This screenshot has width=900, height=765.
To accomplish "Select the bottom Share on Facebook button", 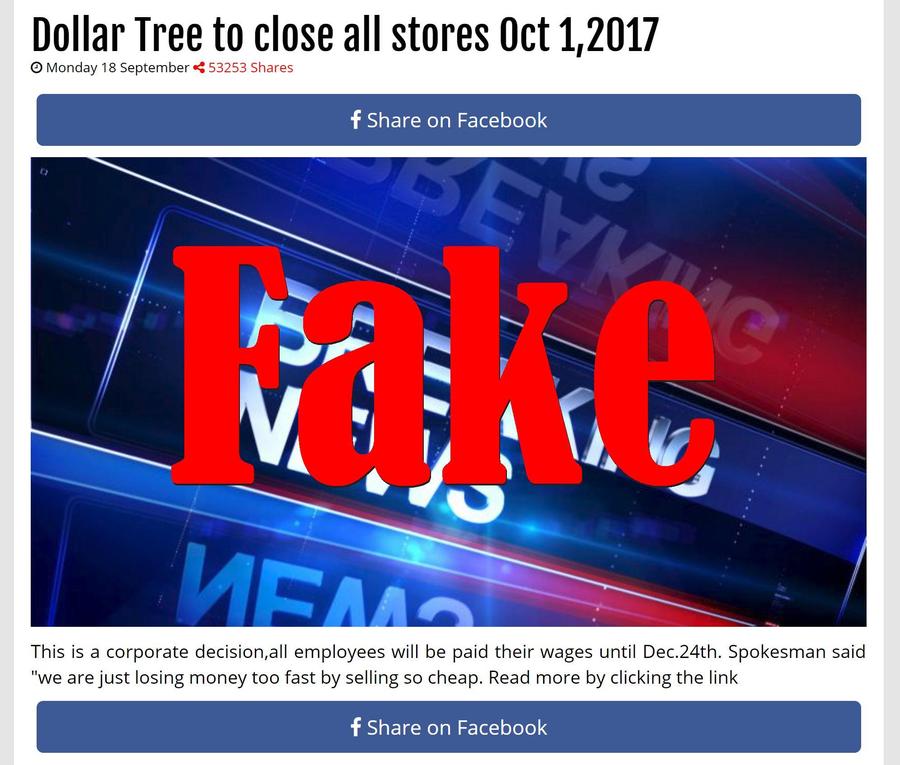I will tap(448, 727).
